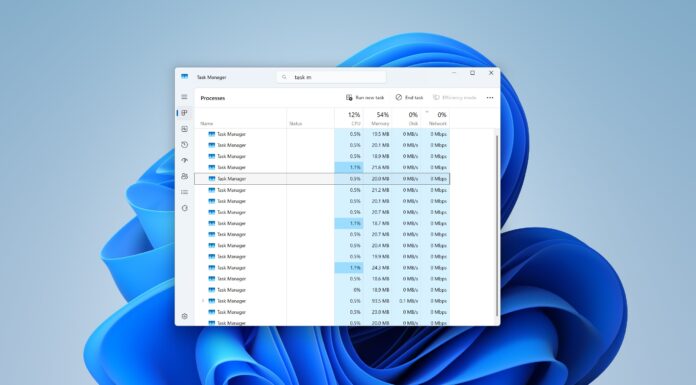Minimize the Task Manager window
Viewport: 696px width, 385px height.
pos(455,72)
